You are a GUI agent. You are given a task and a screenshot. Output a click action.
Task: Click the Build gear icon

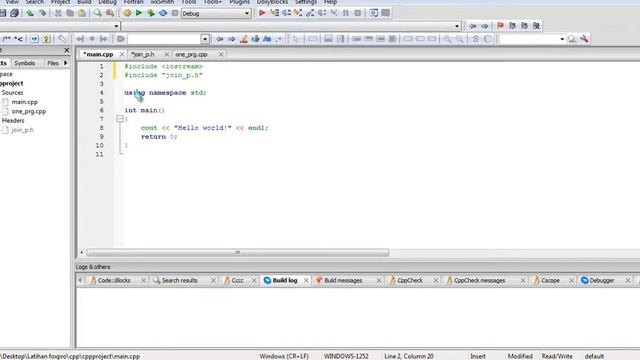pyautogui.click(x=127, y=13)
